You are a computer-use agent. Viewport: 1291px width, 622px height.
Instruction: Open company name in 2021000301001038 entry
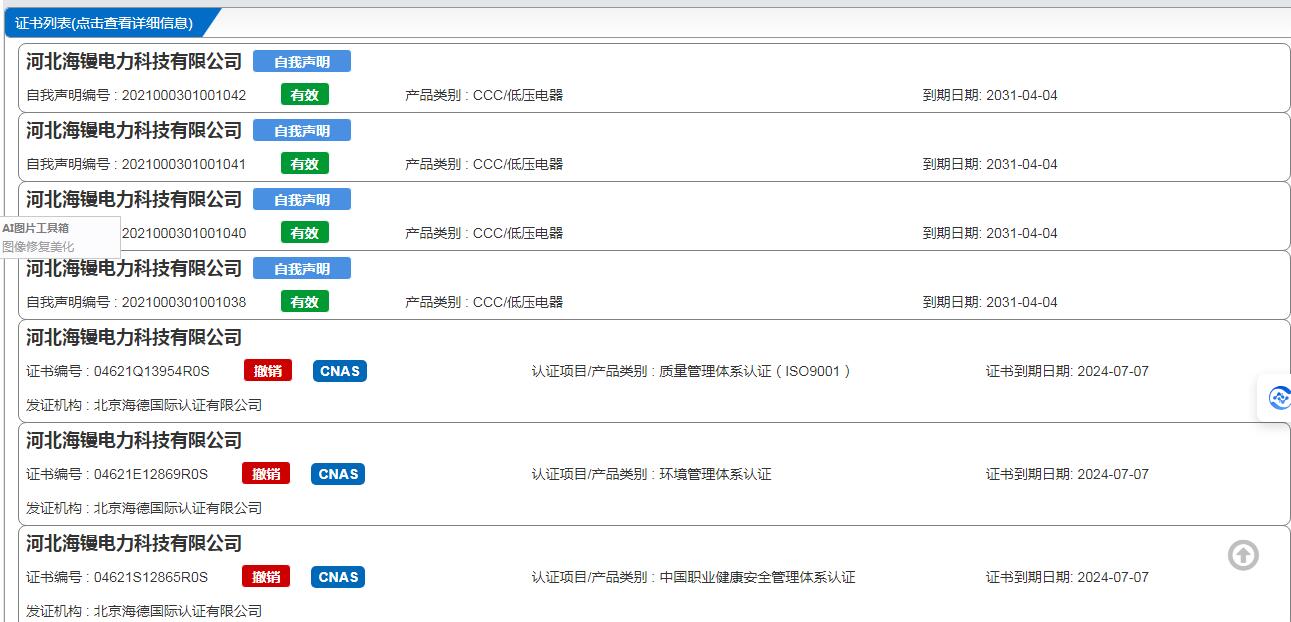(134, 269)
